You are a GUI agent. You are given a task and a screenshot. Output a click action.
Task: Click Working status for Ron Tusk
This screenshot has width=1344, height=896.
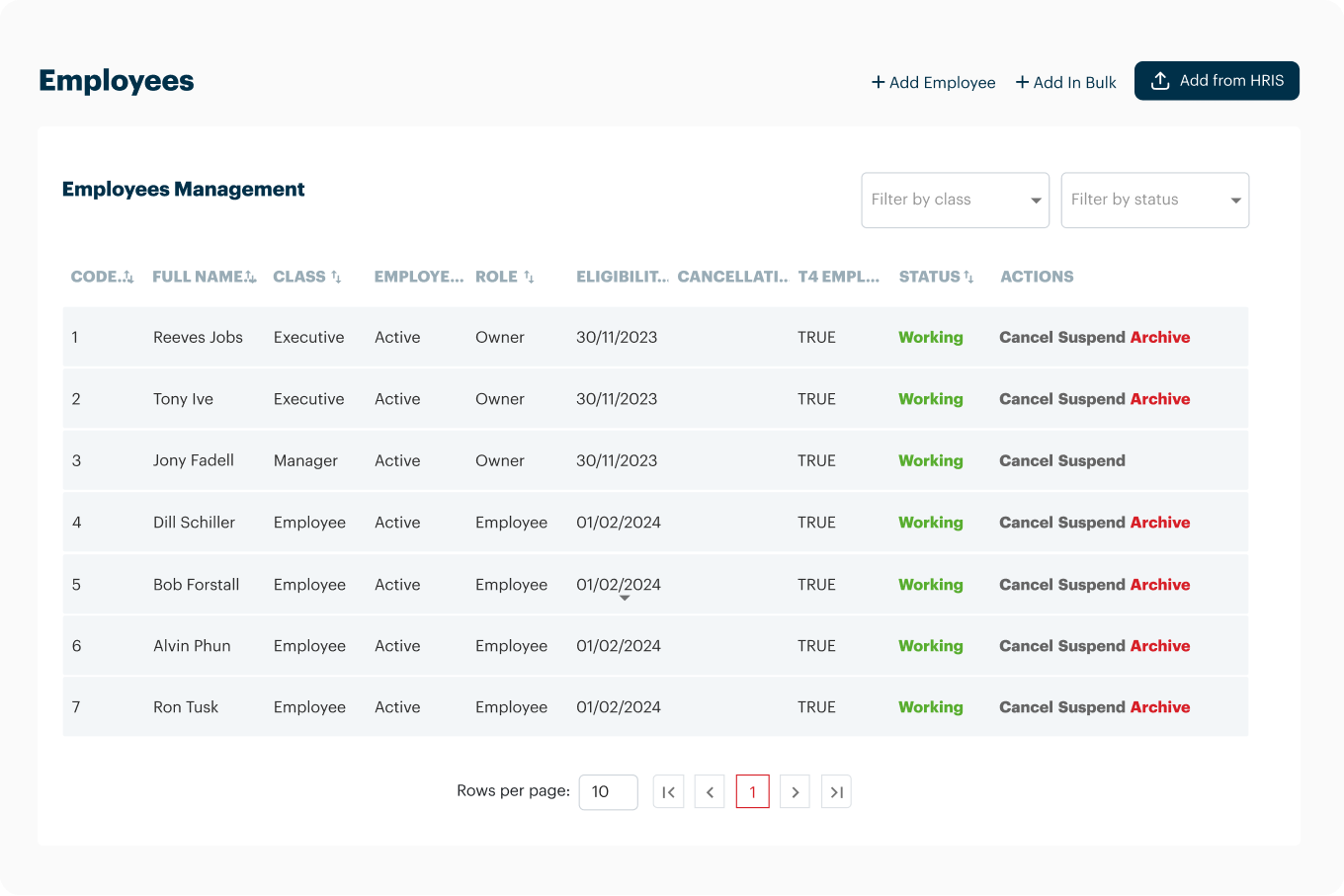[x=931, y=707]
